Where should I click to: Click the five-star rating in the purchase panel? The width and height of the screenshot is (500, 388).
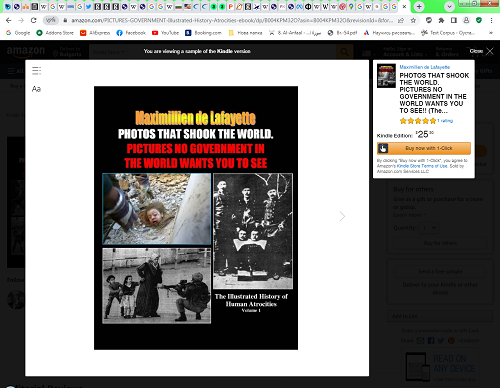click(418, 121)
